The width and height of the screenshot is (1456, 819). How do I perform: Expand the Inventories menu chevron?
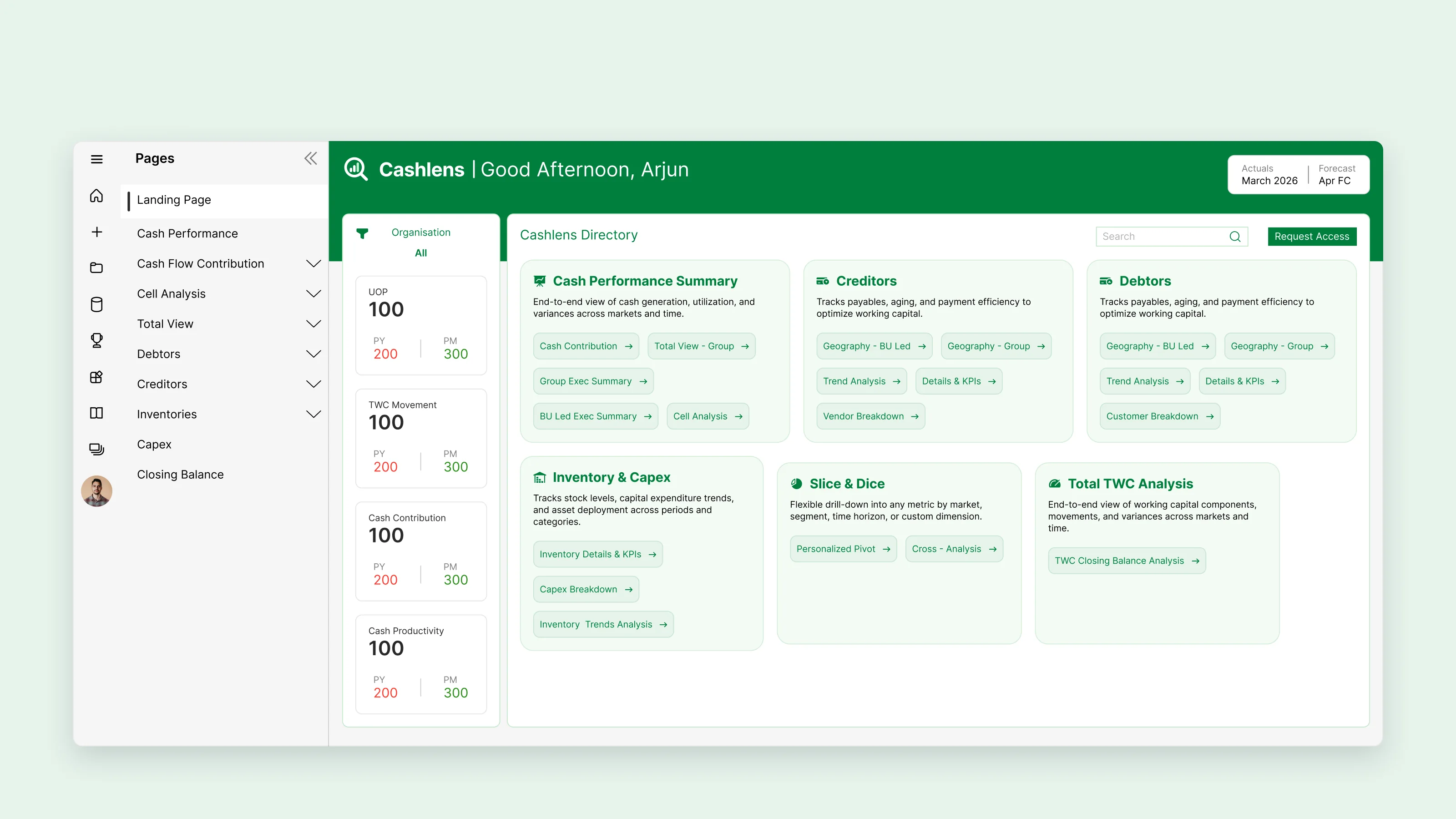coord(313,415)
